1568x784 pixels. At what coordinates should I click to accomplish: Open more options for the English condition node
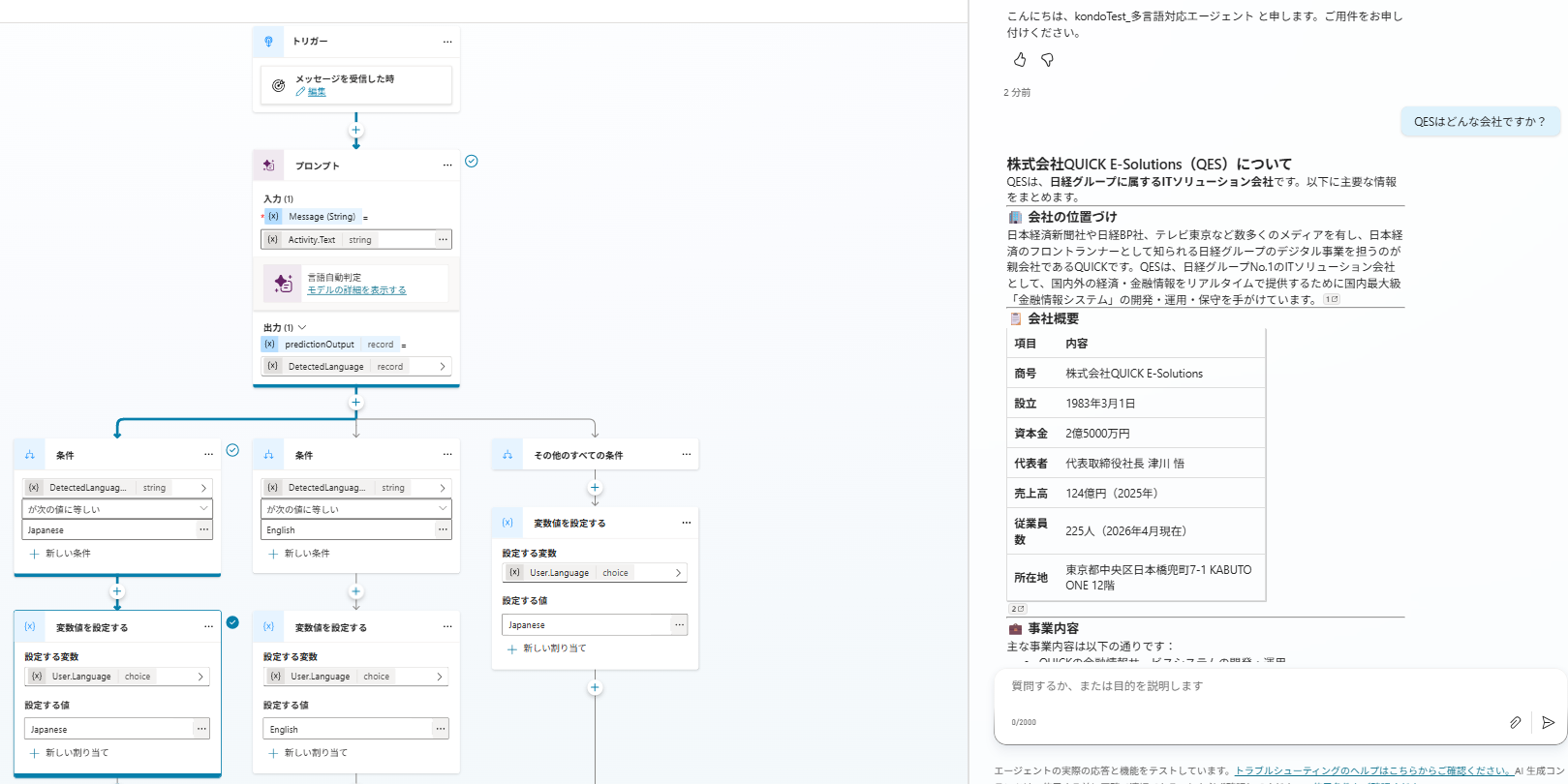[447, 455]
